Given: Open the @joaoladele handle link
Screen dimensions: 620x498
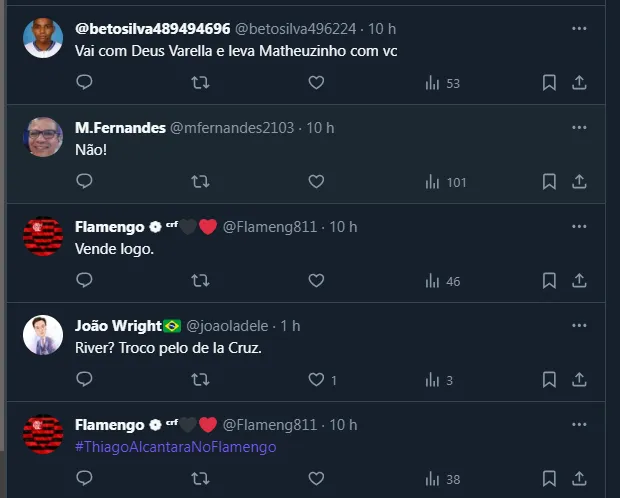Looking at the screenshot, I should (230, 326).
